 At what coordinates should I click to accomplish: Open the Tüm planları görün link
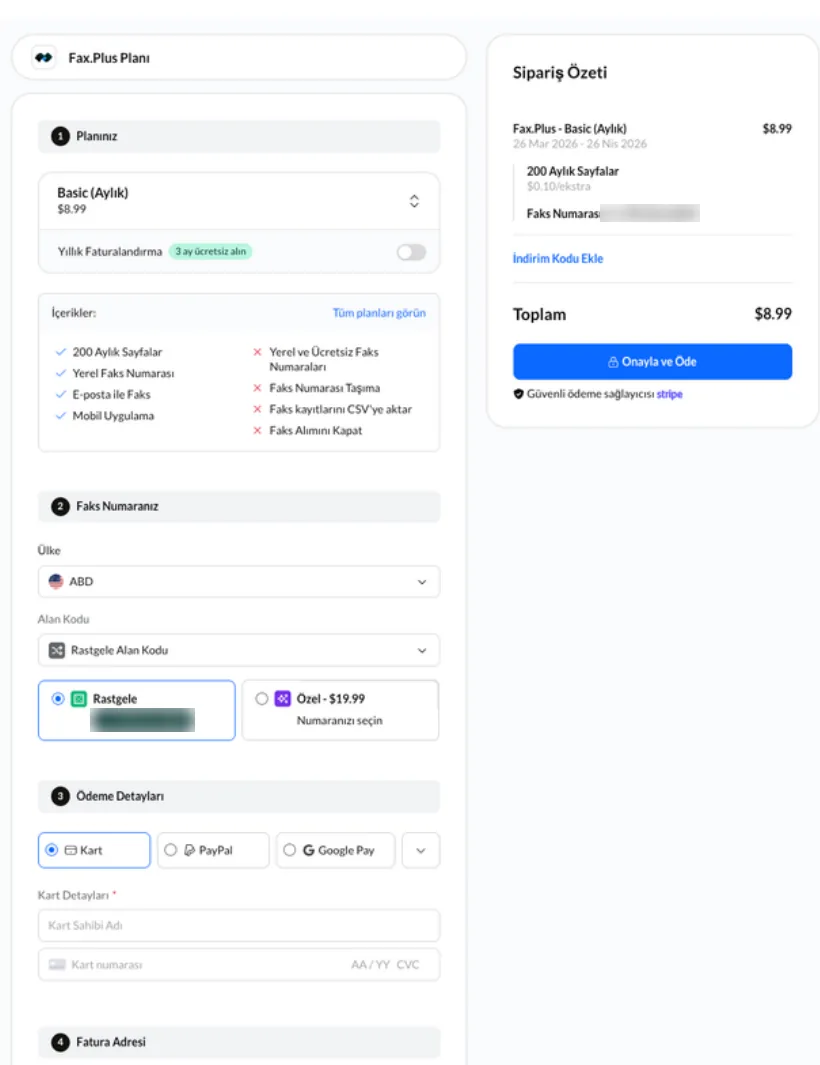379,313
